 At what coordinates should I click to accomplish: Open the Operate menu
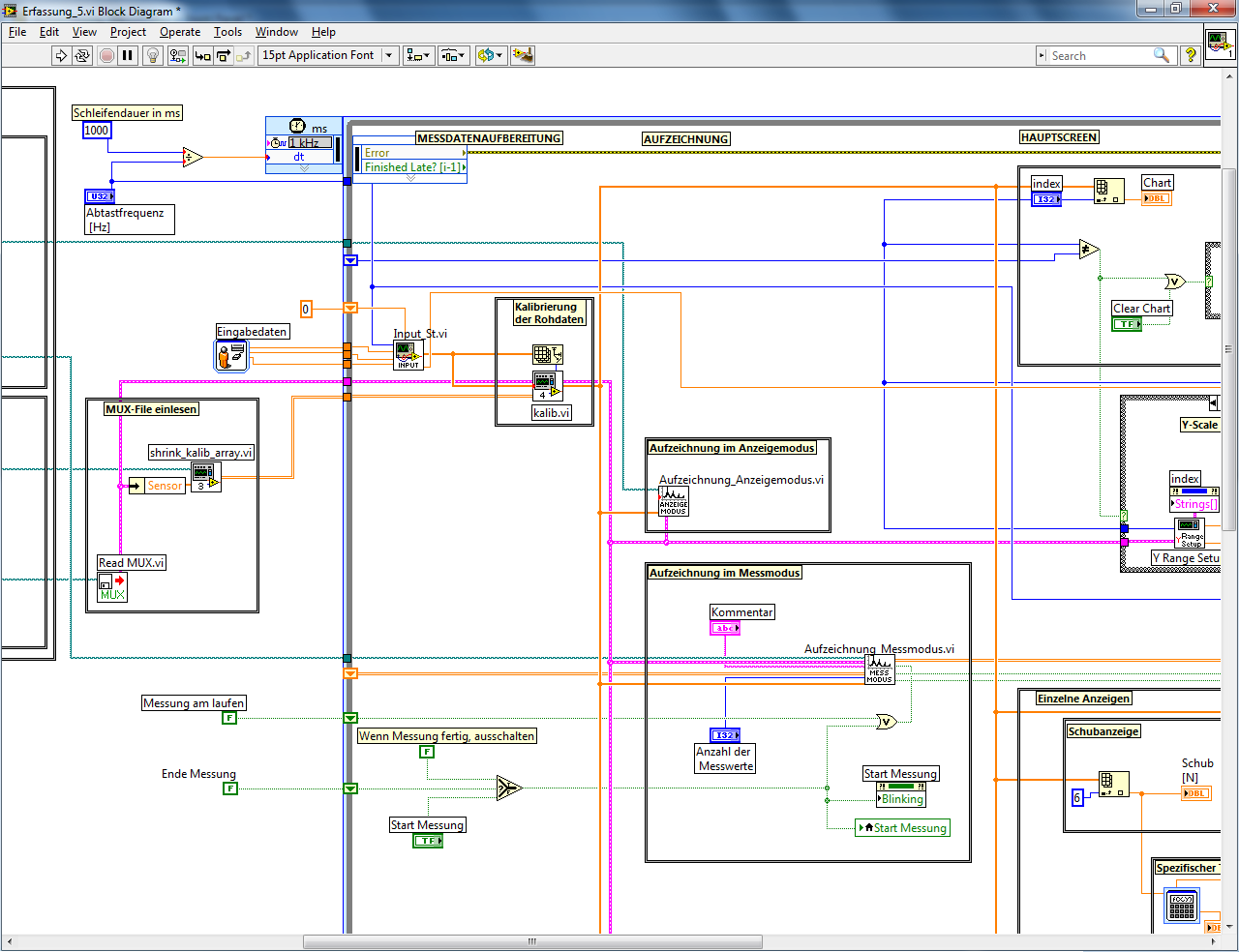180,32
